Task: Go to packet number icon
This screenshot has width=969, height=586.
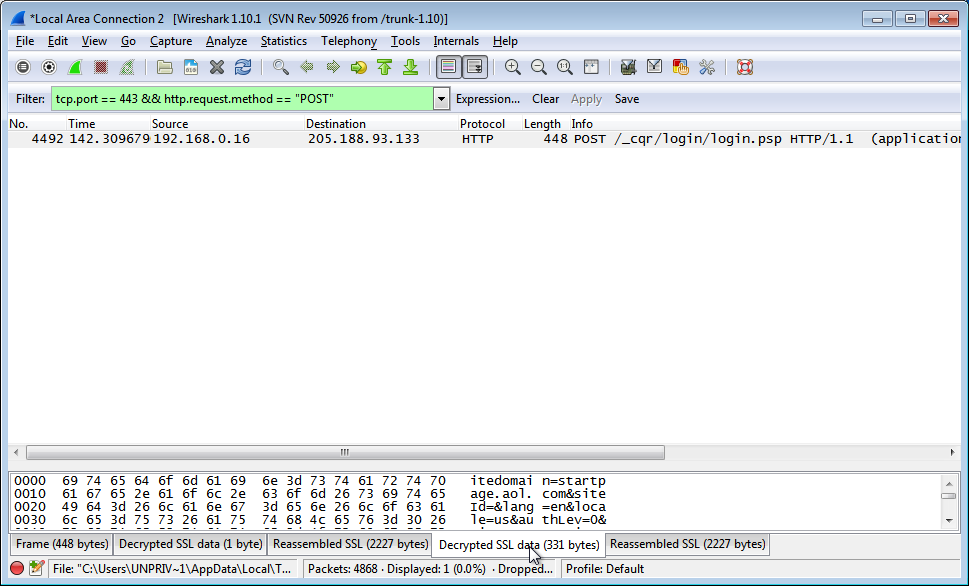Action: (358, 67)
